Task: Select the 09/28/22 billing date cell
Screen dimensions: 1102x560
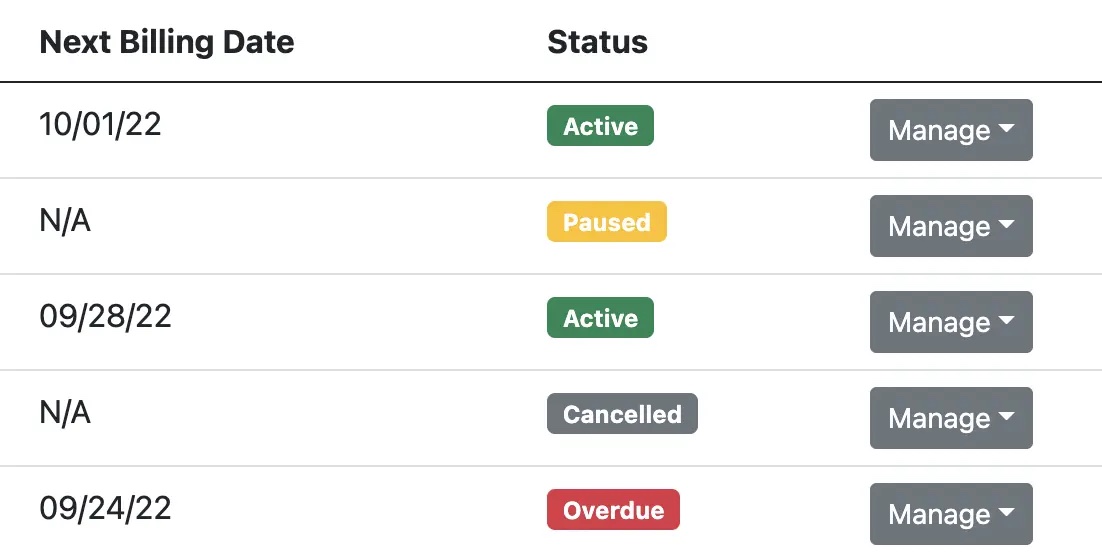Action: (105, 317)
